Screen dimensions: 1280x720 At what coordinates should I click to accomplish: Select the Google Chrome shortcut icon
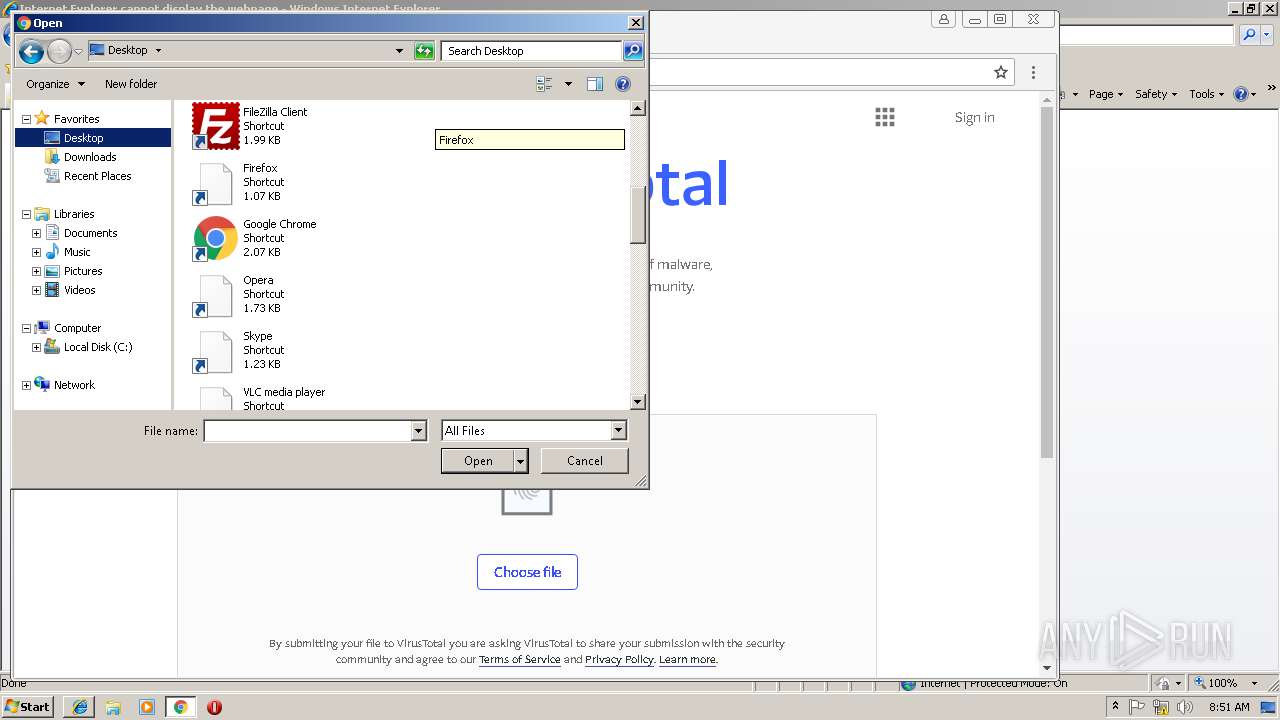coord(215,238)
